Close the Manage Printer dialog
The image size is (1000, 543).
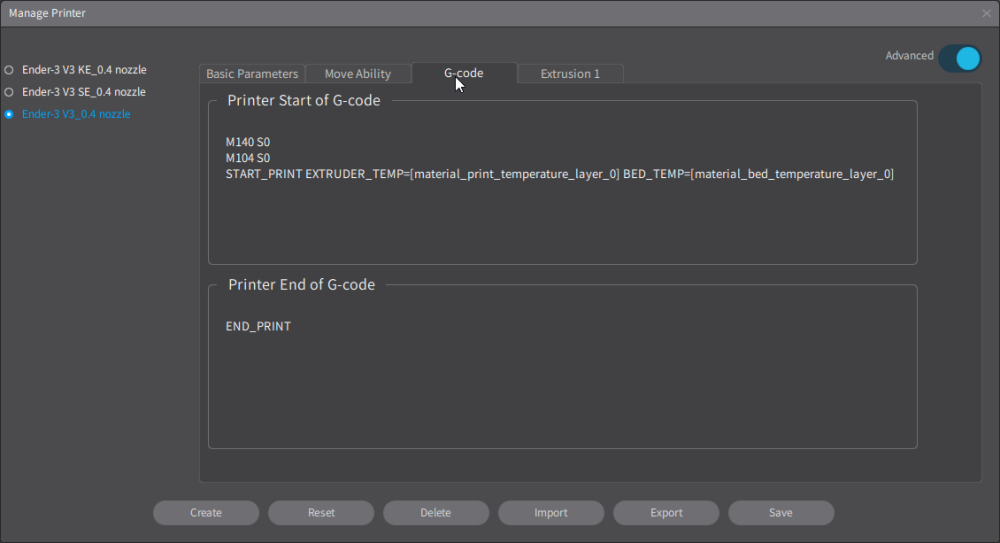click(x=986, y=13)
